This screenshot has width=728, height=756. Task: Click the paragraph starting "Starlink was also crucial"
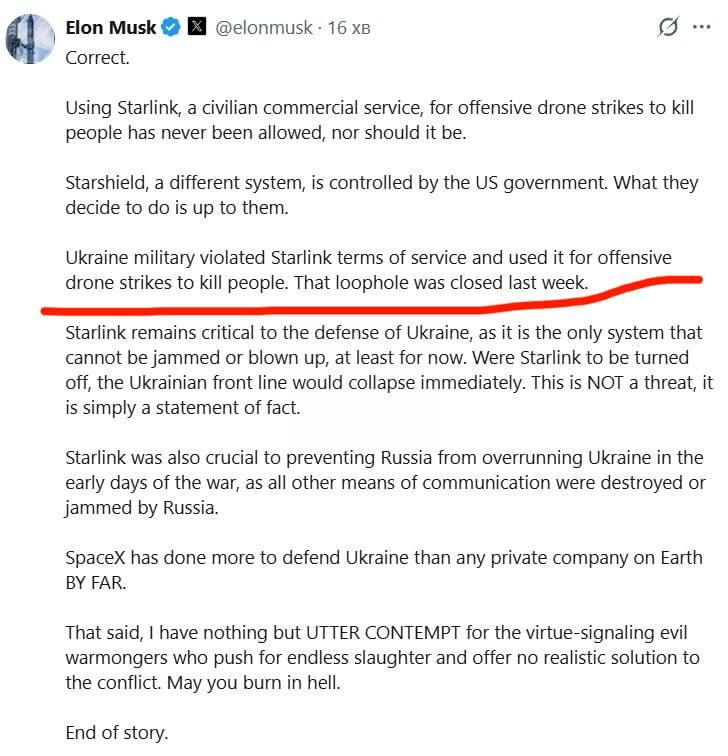coord(385,483)
